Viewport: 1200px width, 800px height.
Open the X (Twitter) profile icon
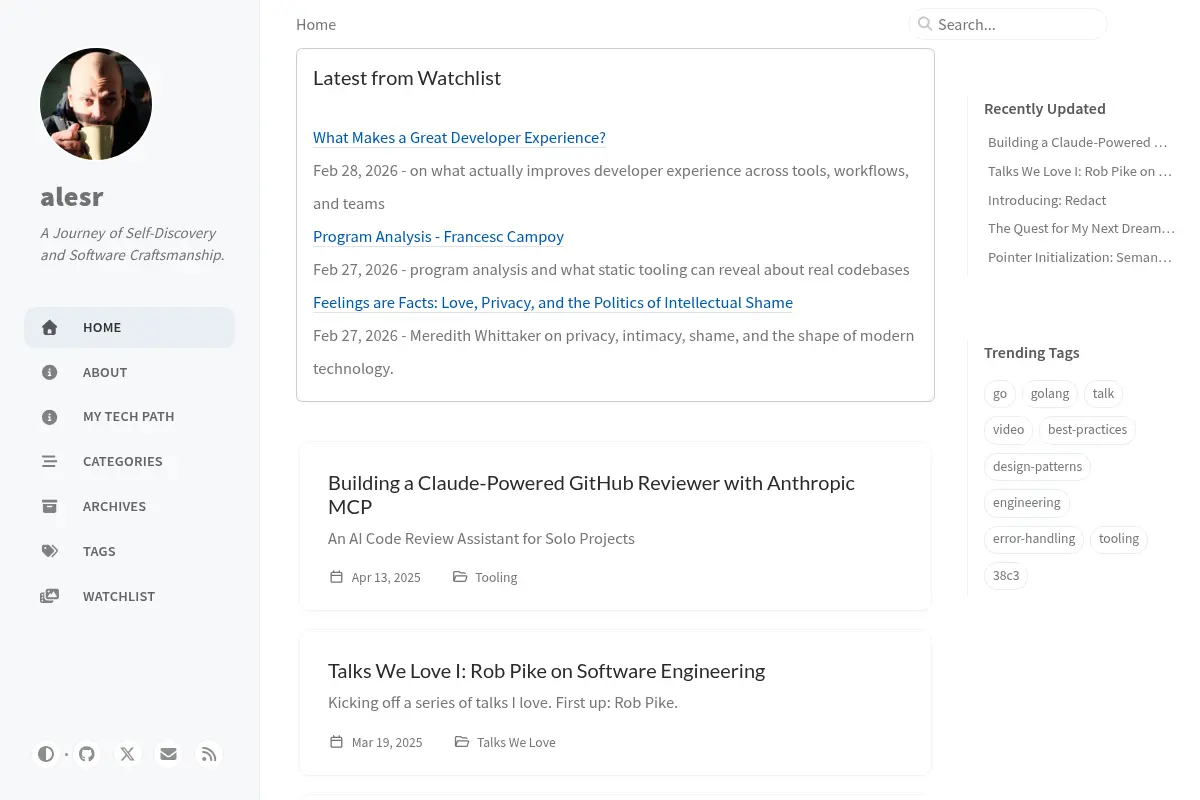128,754
